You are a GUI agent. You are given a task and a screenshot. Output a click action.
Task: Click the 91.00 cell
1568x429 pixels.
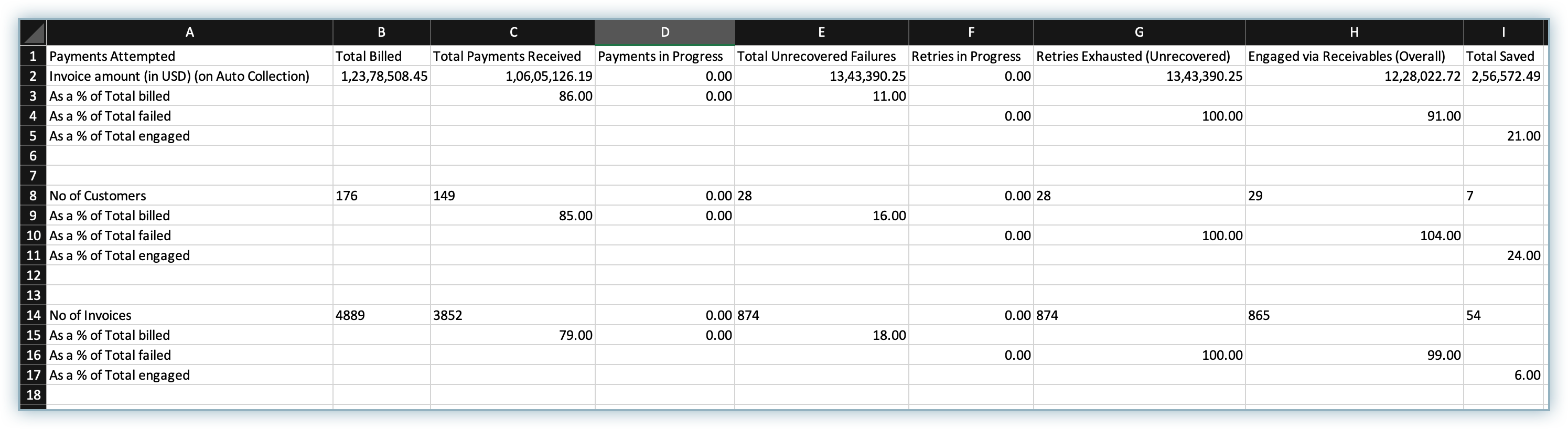click(1355, 115)
